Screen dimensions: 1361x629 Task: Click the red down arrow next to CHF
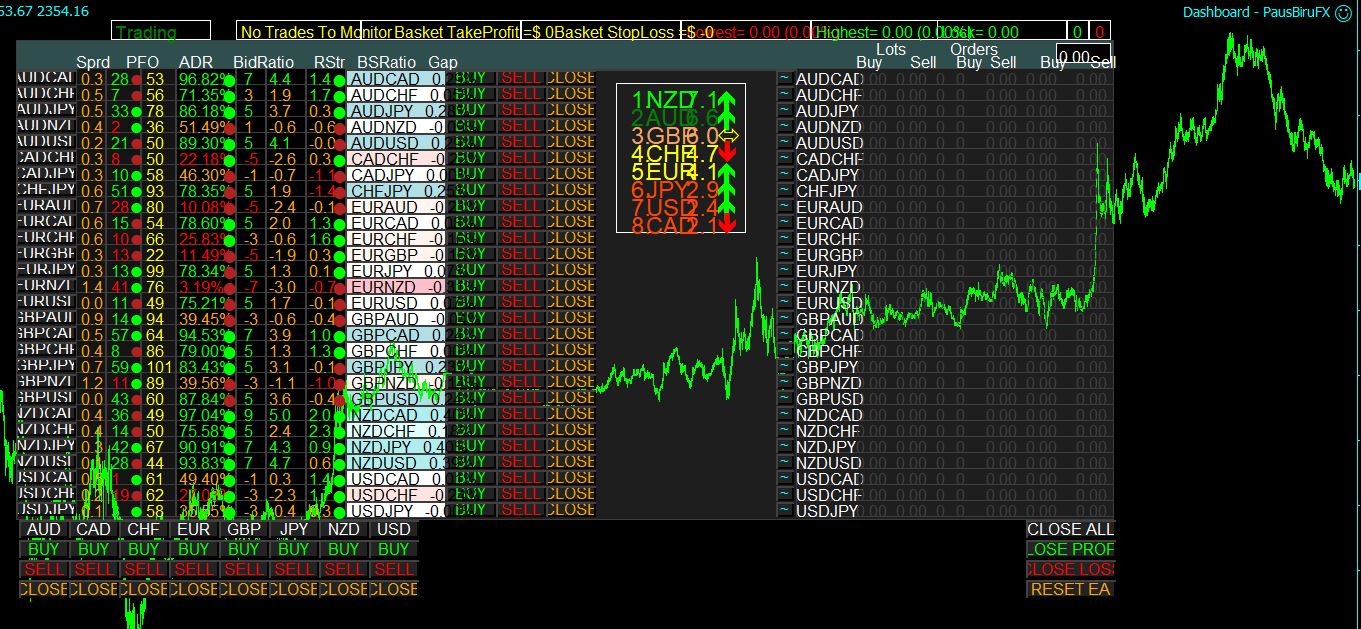pos(728,153)
